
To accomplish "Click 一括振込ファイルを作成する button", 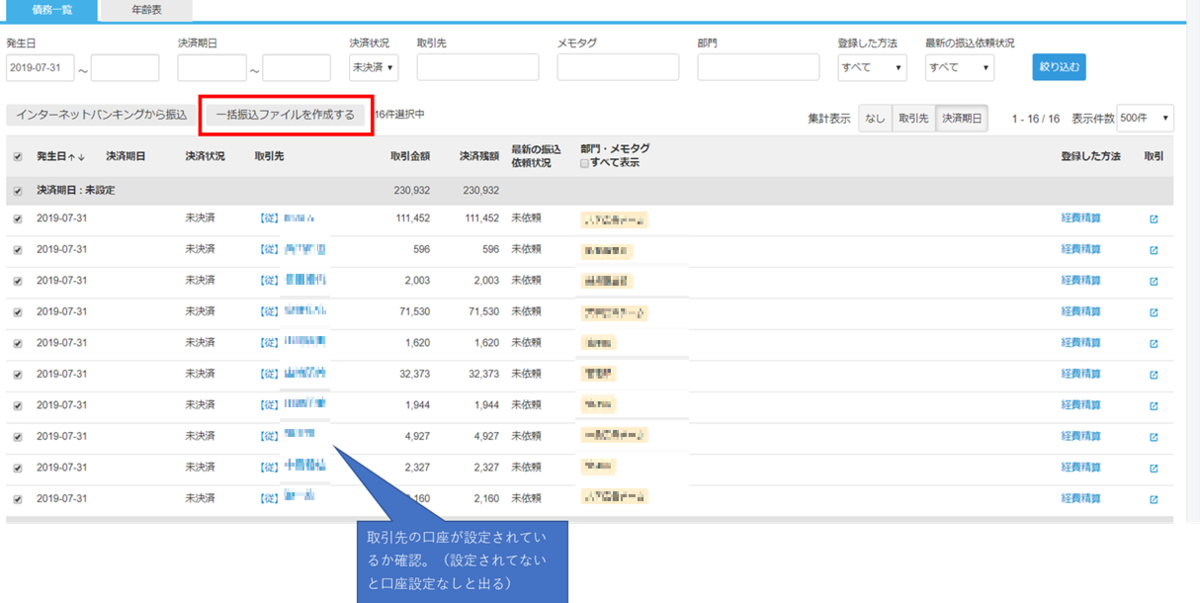I will tap(286, 115).
